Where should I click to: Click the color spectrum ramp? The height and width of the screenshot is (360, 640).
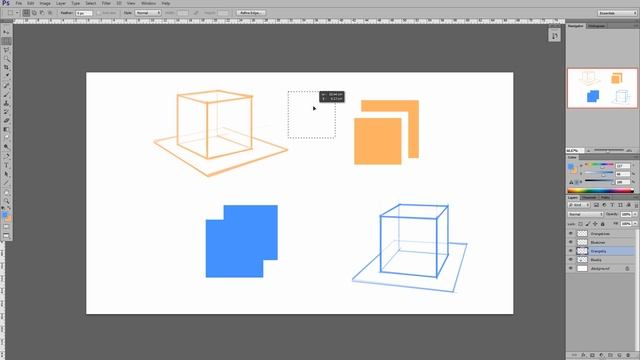click(600, 190)
